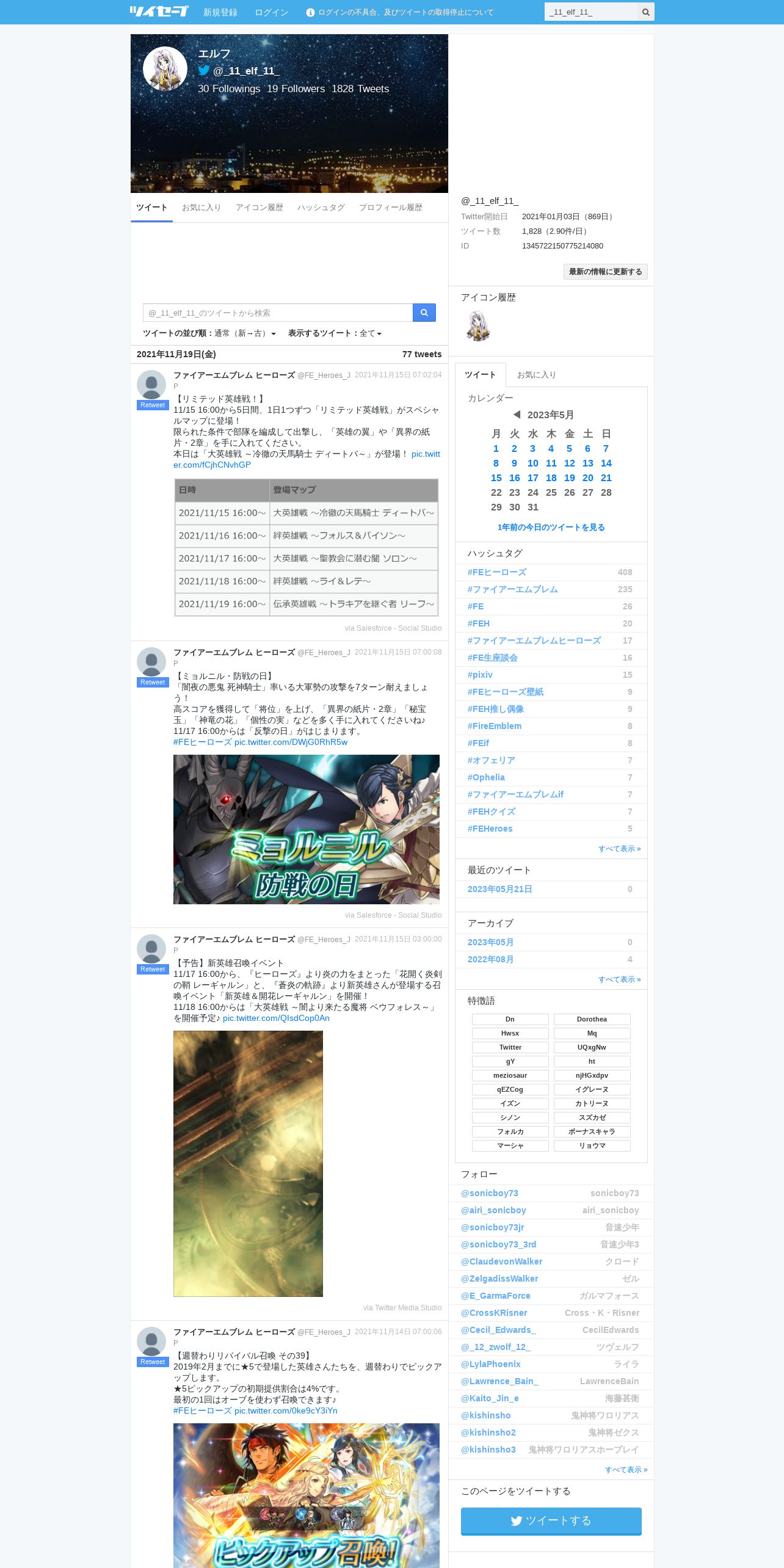The width and height of the screenshot is (784, 1568).
Task: Open hashtag #FEHクイズ
Action: click(492, 811)
